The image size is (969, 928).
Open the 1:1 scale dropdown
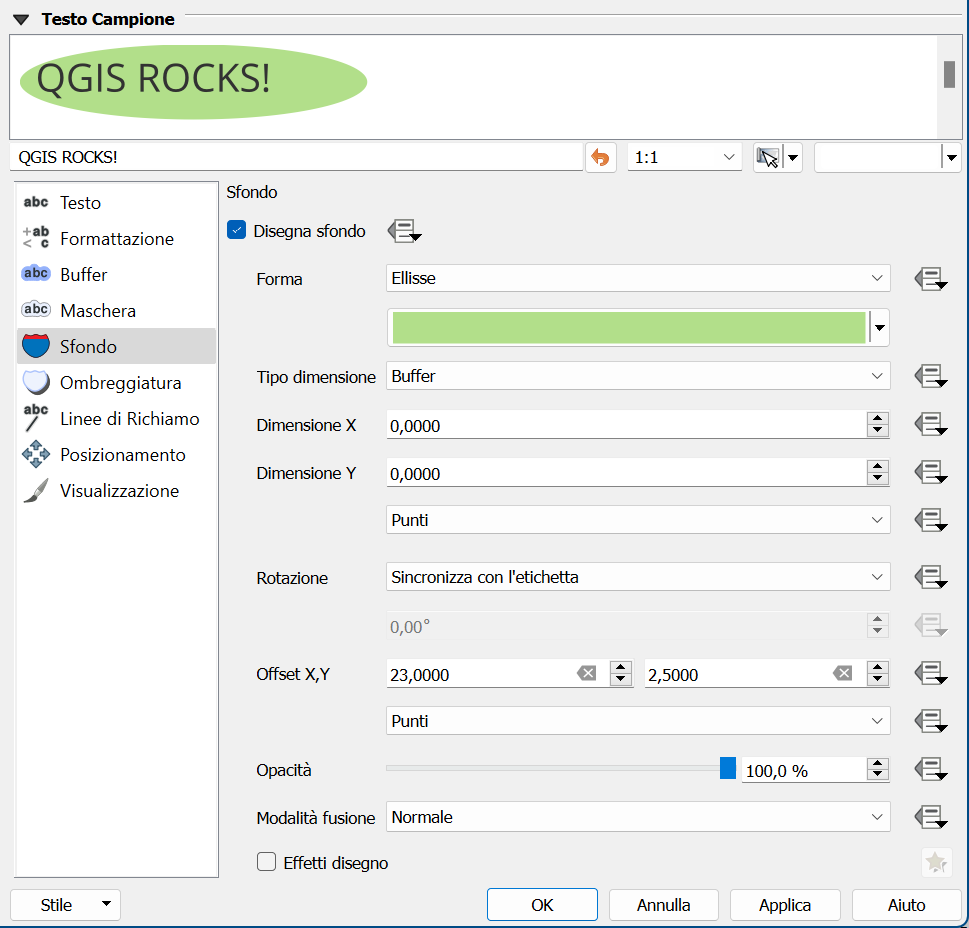[684, 157]
